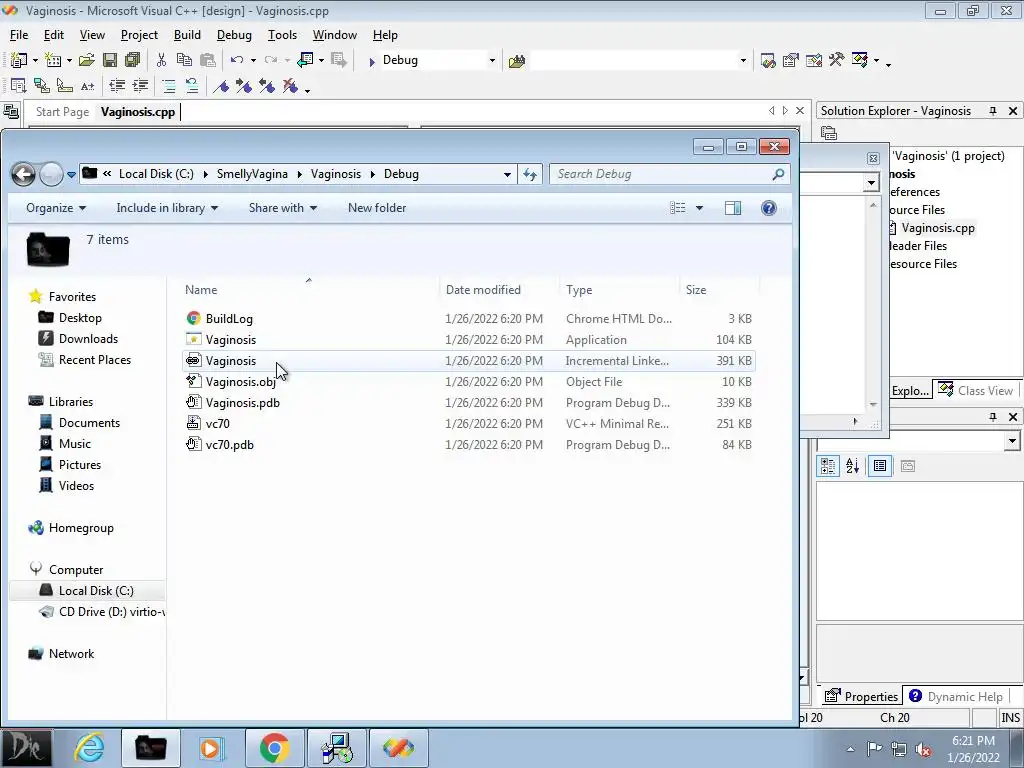Image resolution: width=1024 pixels, height=768 pixels.
Task: Click the Debug segment in the address bar
Action: tap(401, 174)
